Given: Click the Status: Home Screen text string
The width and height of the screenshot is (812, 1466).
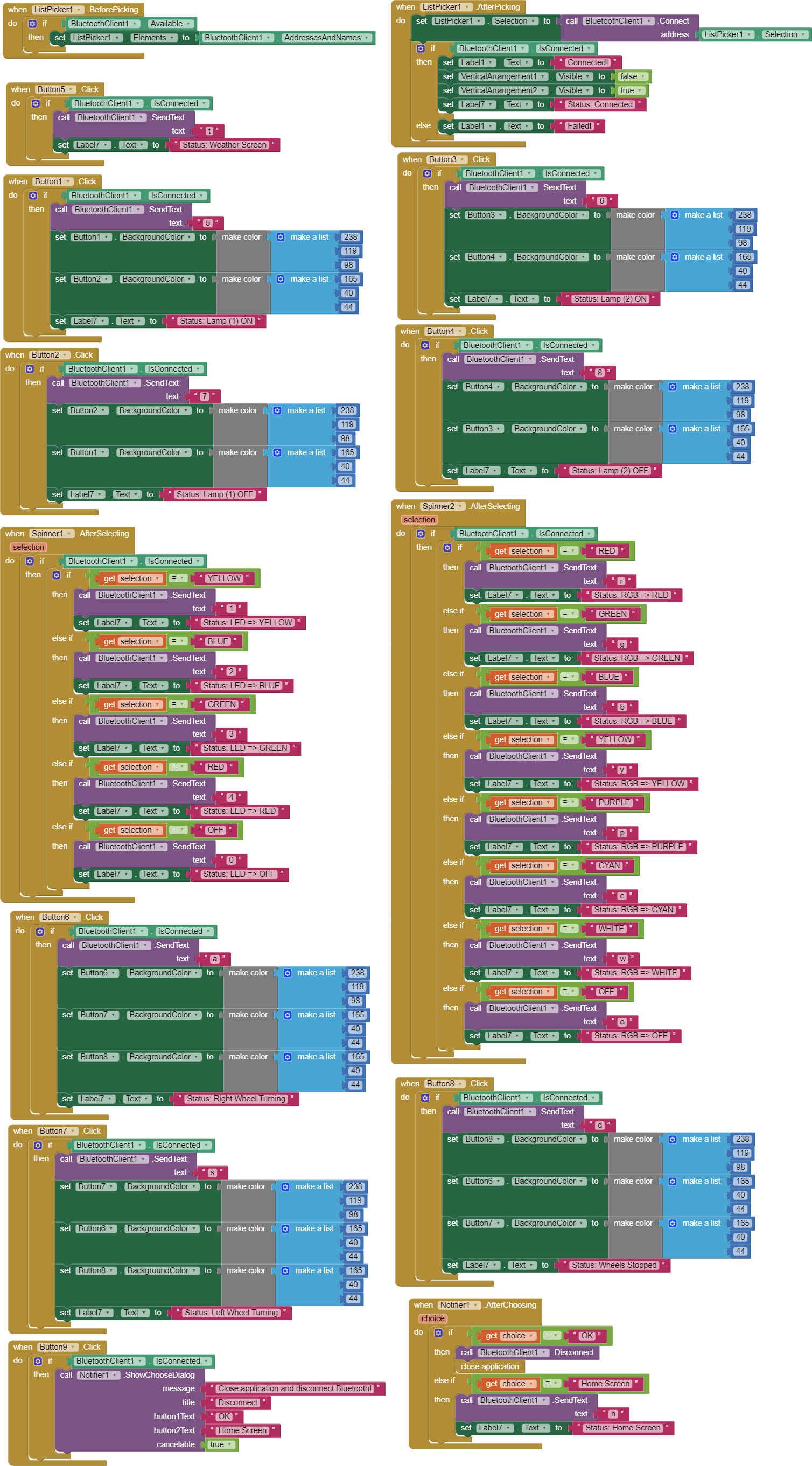Looking at the screenshot, I should click(x=622, y=1428).
